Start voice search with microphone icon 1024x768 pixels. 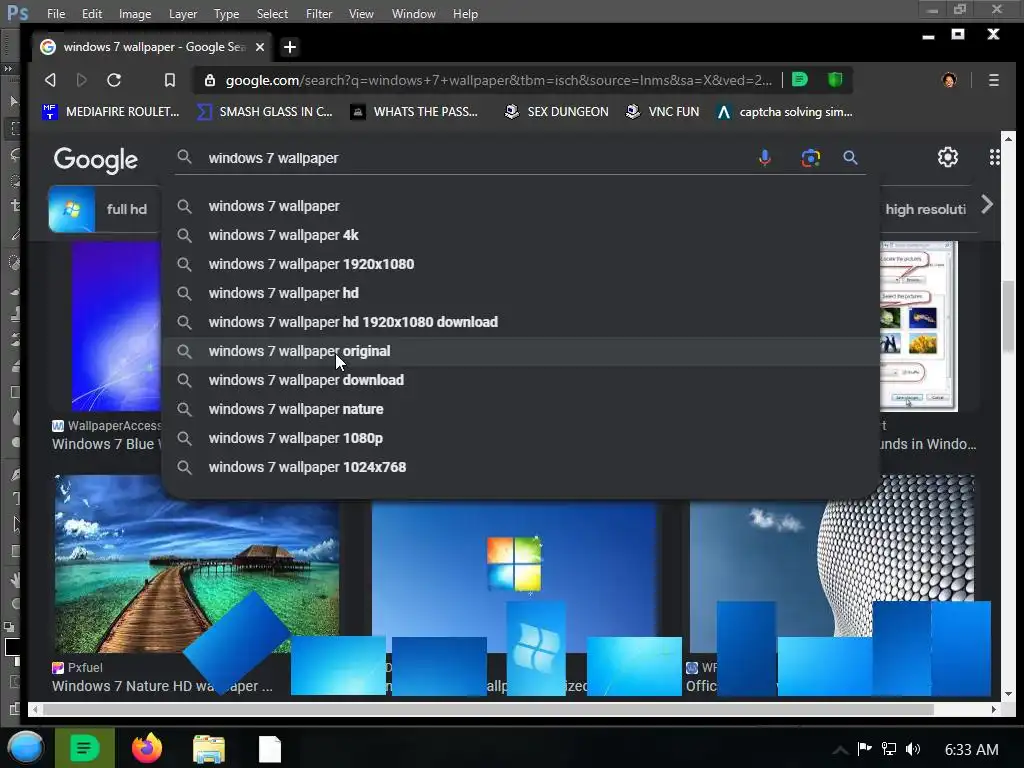(765, 157)
